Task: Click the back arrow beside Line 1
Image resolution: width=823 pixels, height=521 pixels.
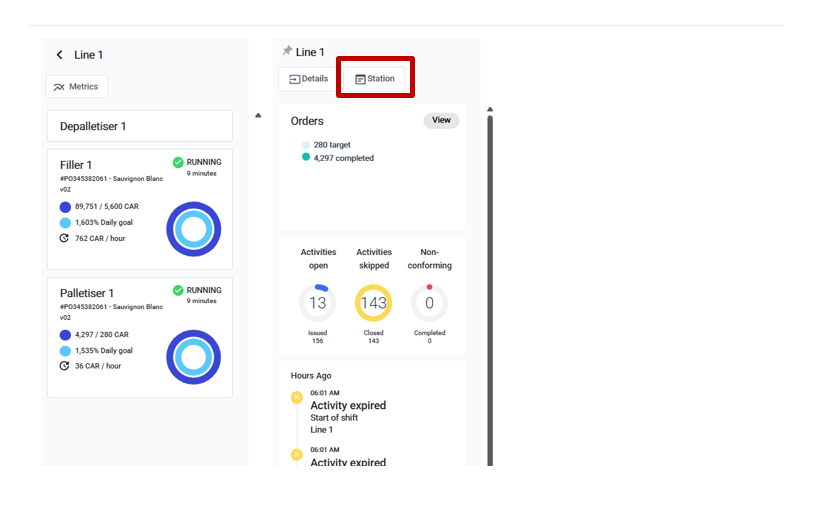Action: click(x=59, y=55)
